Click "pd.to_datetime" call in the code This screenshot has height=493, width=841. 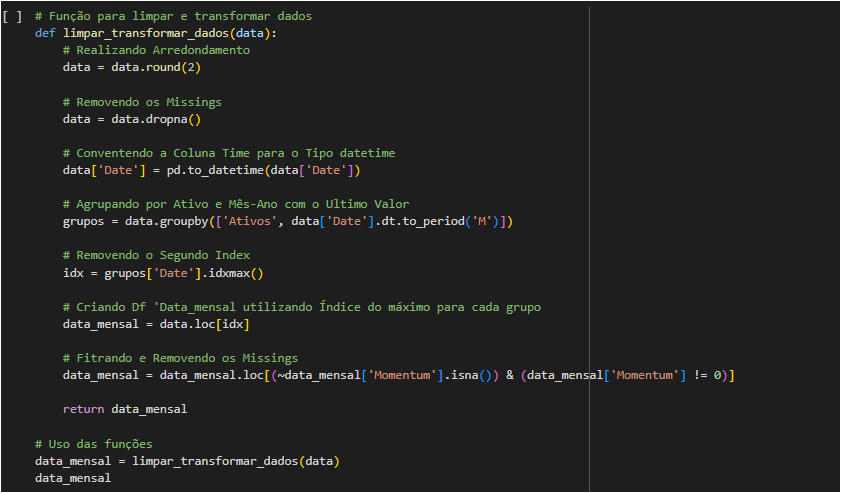coord(215,170)
